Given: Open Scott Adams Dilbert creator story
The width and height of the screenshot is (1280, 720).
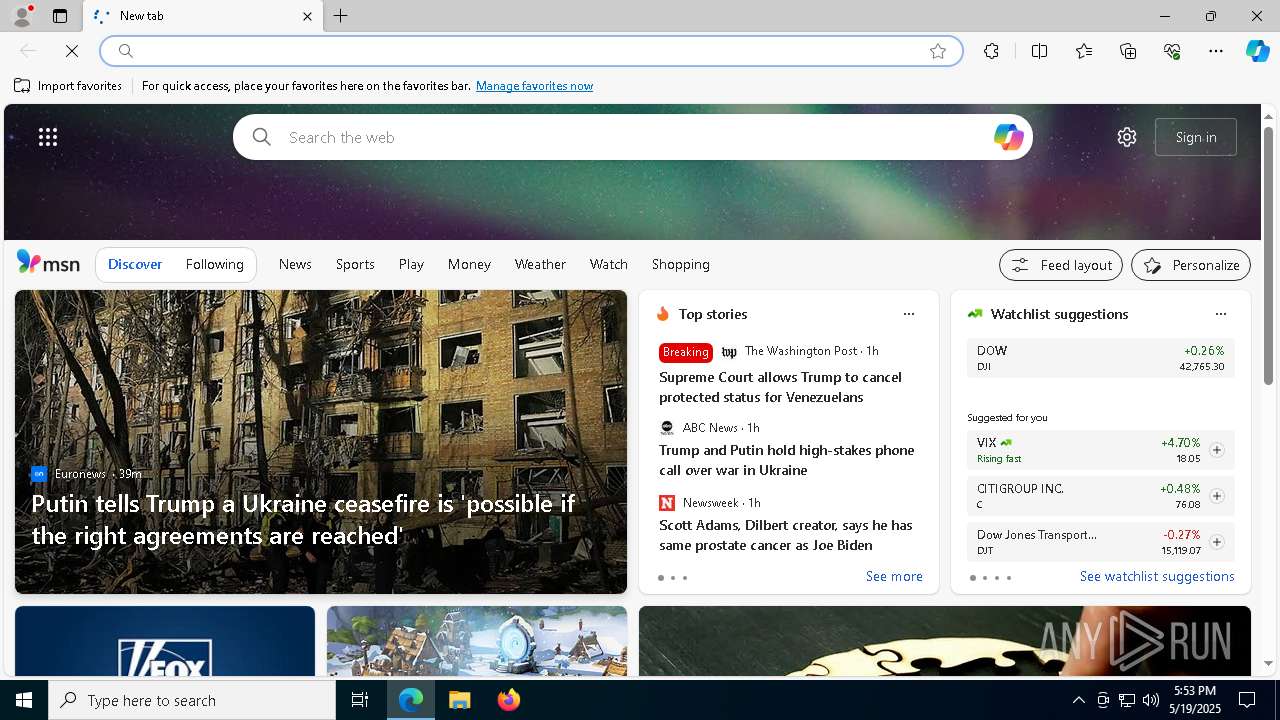Looking at the screenshot, I should [x=786, y=535].
